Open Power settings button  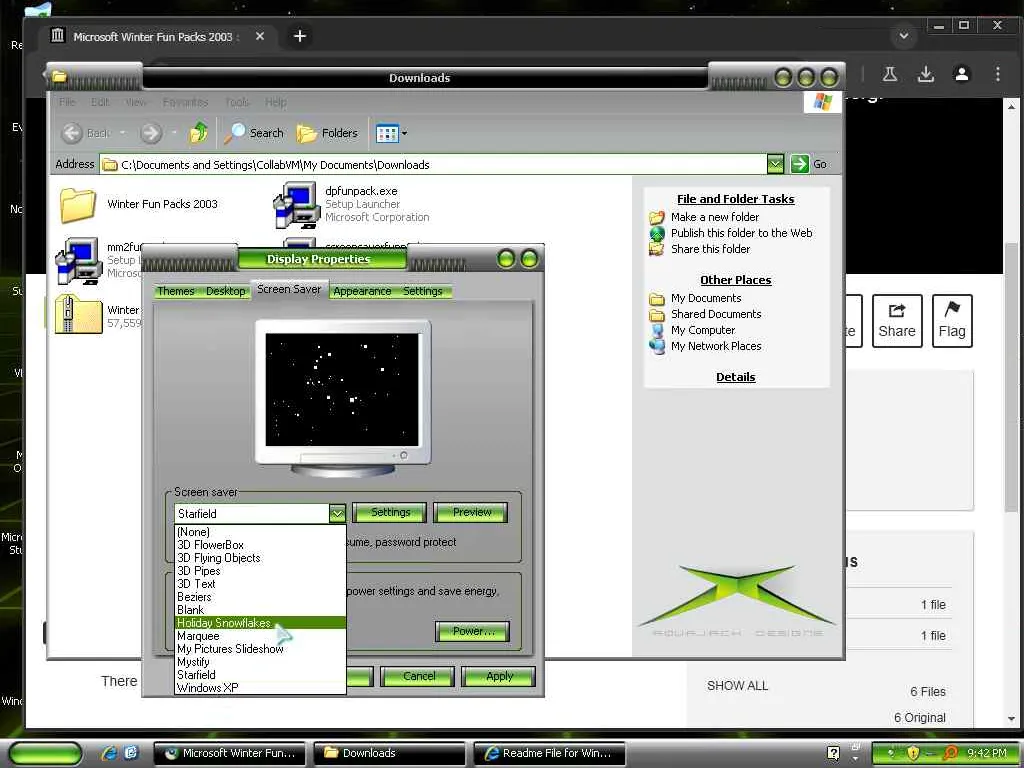(x=473, y=632)
